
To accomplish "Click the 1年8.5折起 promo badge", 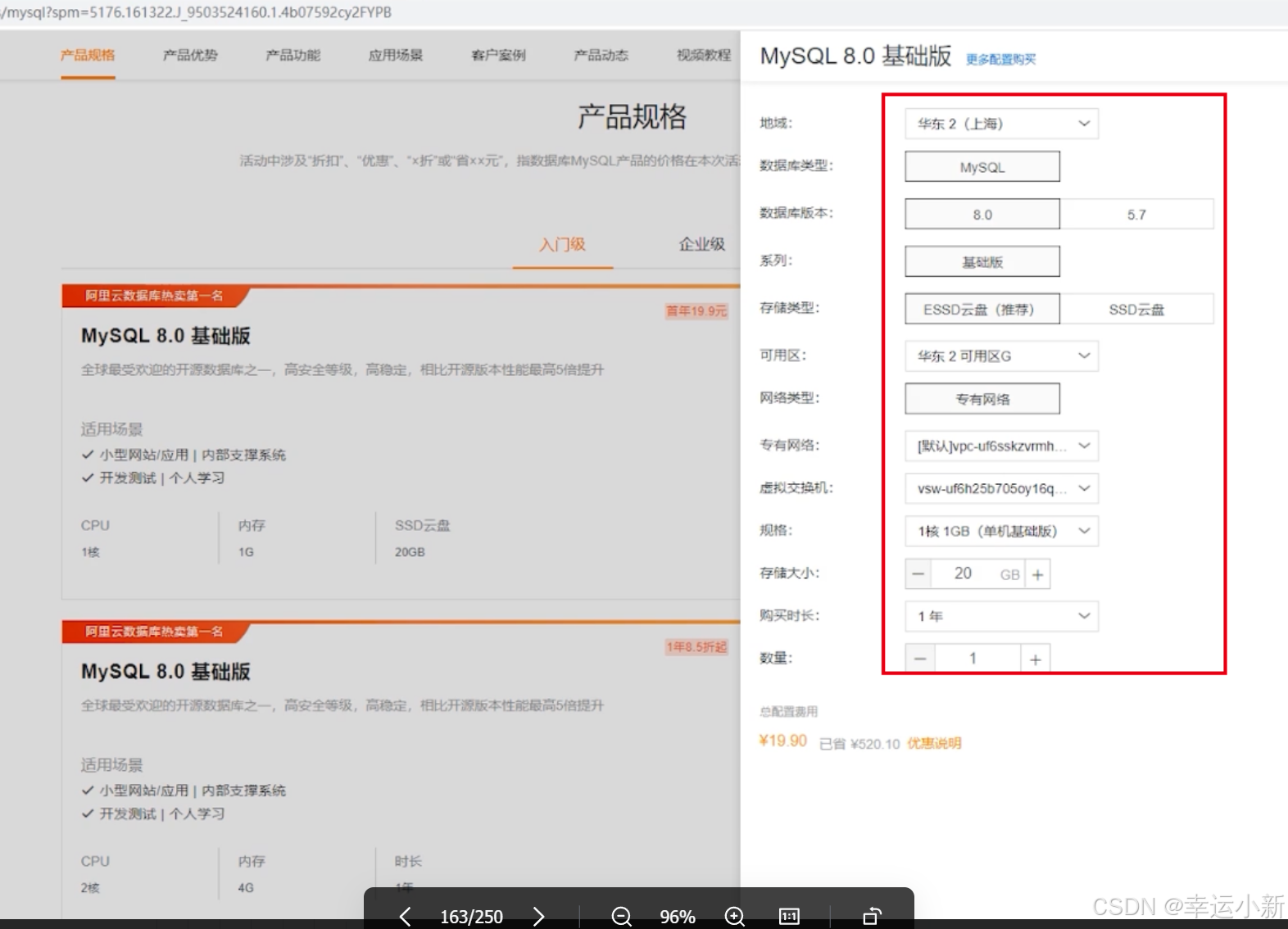I will [x=696, y=647].
